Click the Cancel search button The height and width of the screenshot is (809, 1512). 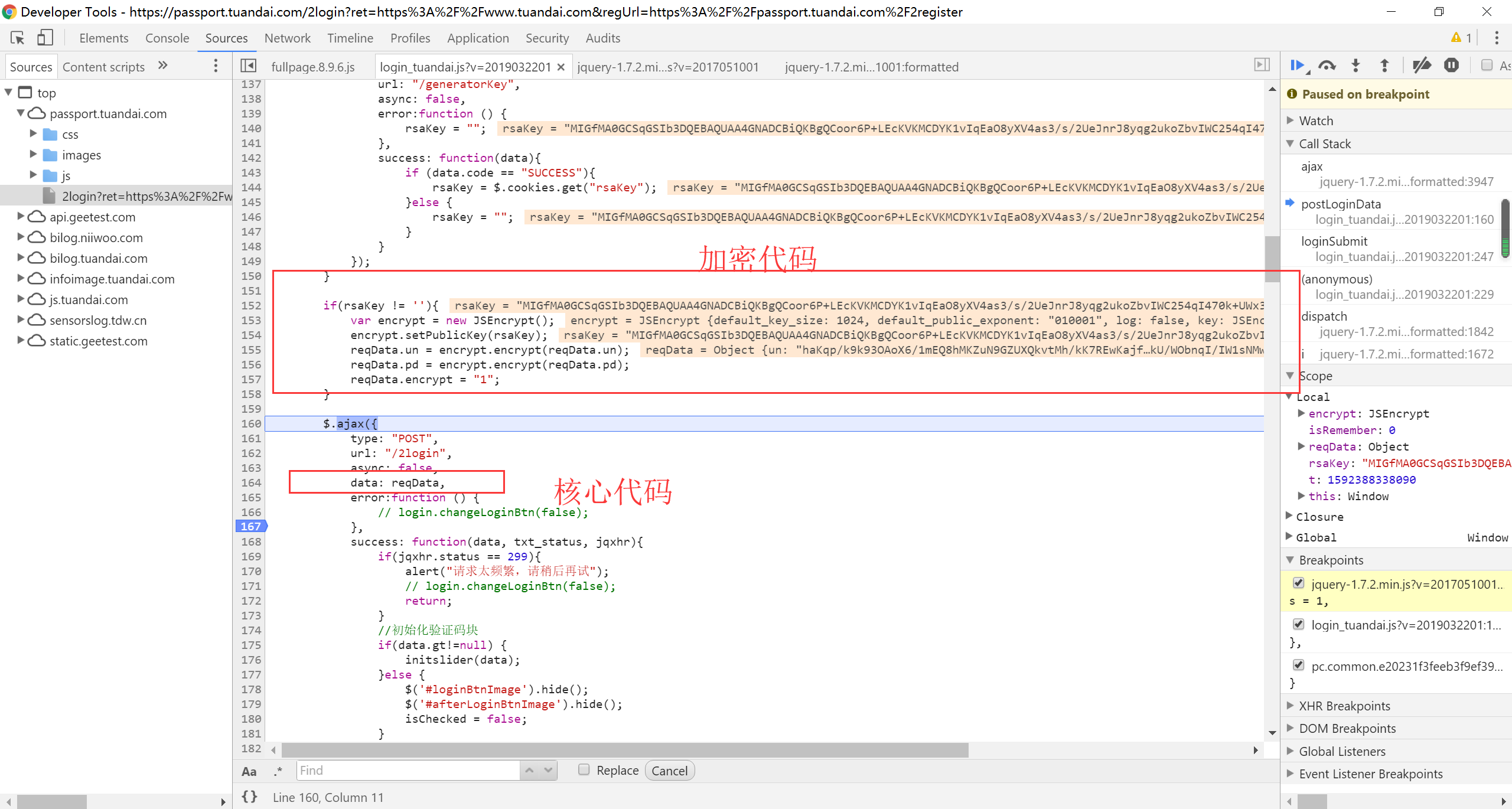tap(669, 771)
